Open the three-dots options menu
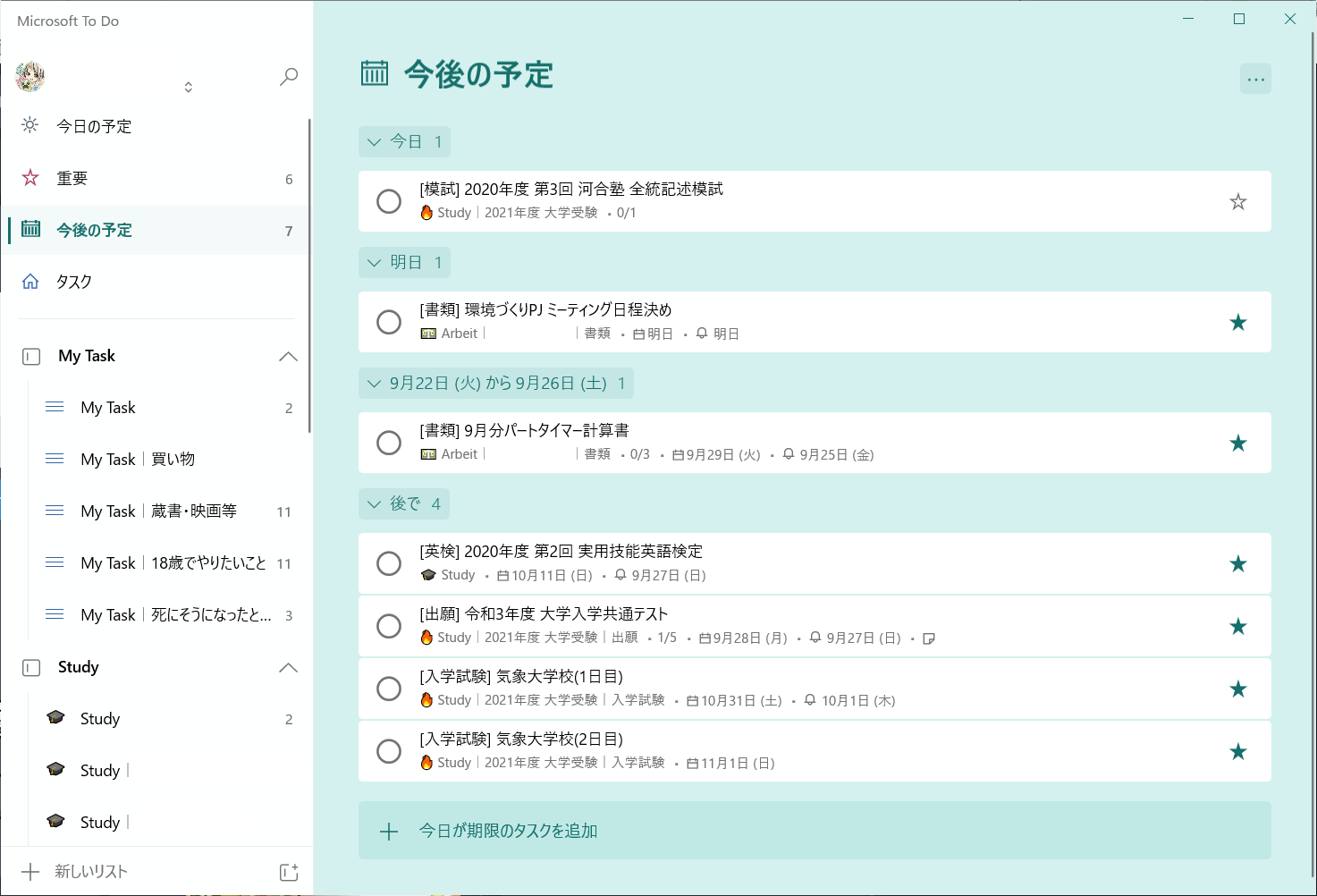Image resolution: width=1317 pixels, height=896 pixels. coord(1255,79)
